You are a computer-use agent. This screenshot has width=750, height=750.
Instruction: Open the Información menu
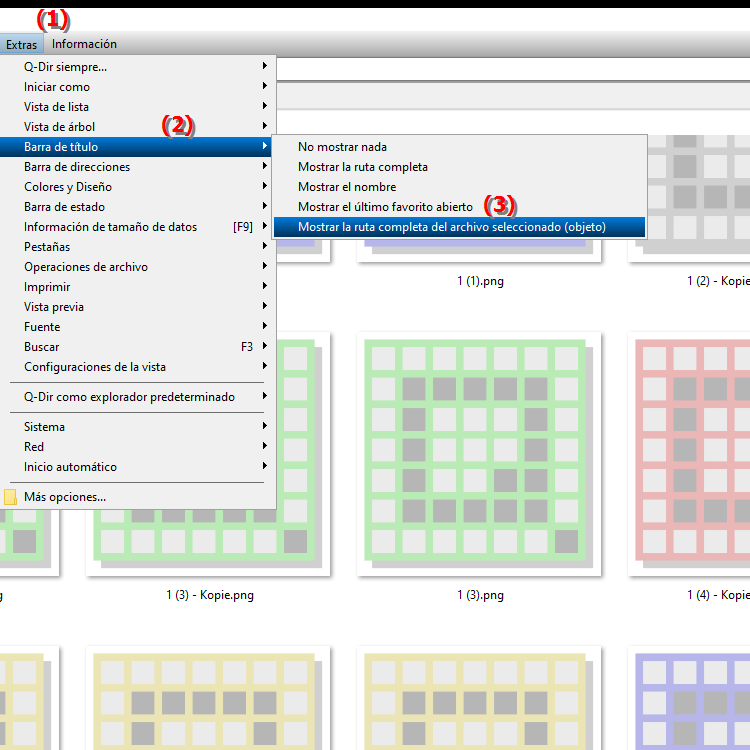84,44
